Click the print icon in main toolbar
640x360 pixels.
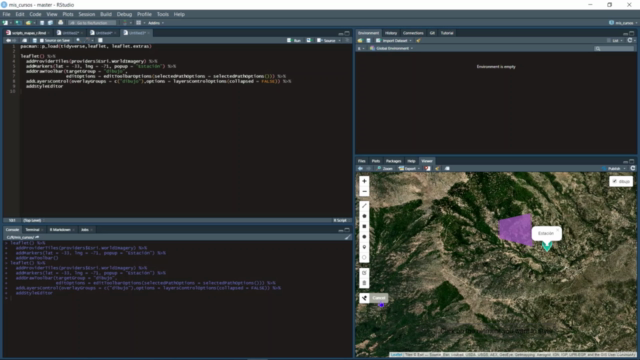[60, 23]
